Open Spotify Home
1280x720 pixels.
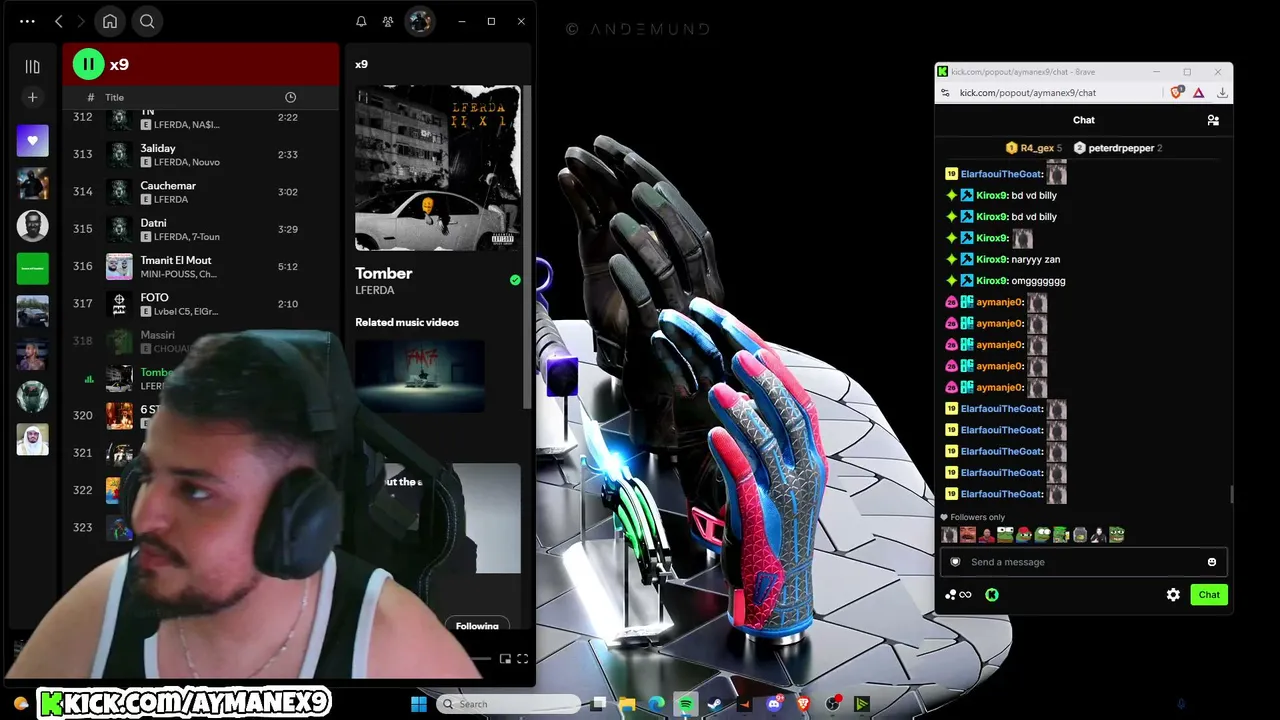pos(110,21)
